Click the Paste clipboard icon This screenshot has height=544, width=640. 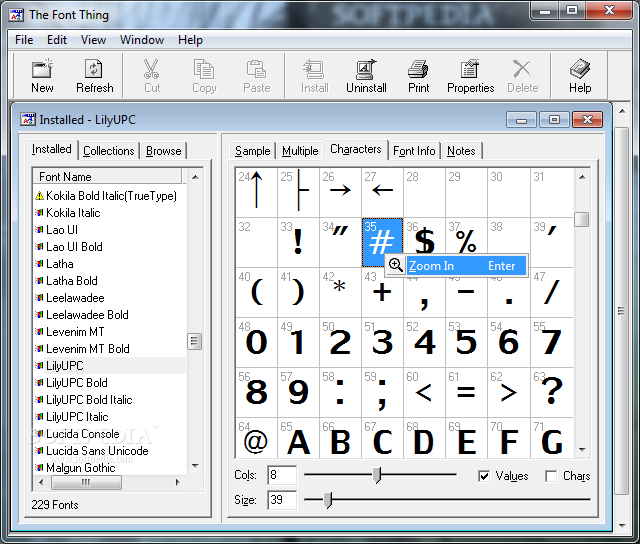pyautogui.click(x=256, y=69)
